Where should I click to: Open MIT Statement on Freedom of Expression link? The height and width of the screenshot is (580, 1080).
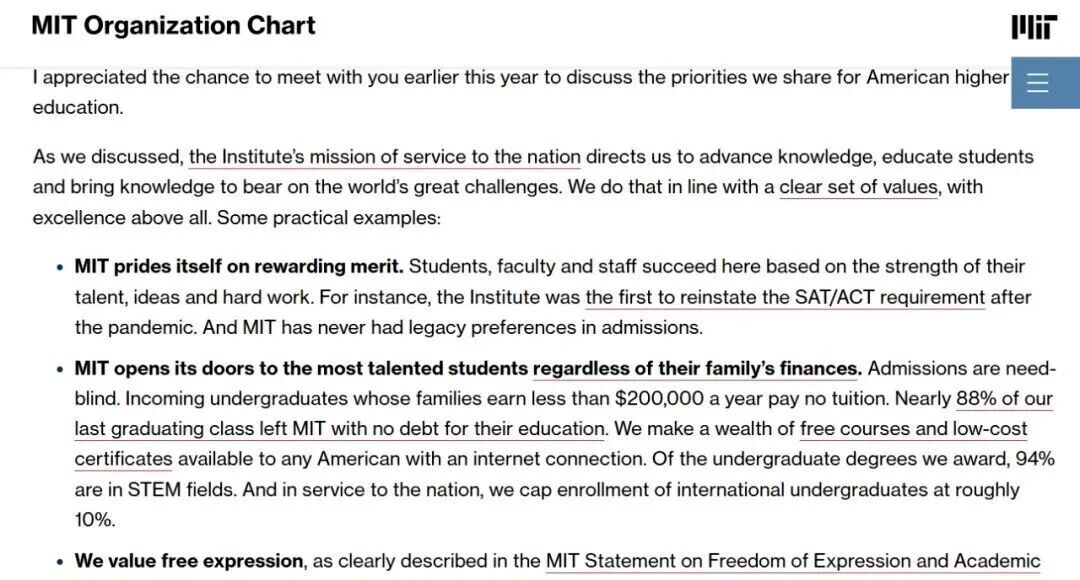tap(792, 561)
